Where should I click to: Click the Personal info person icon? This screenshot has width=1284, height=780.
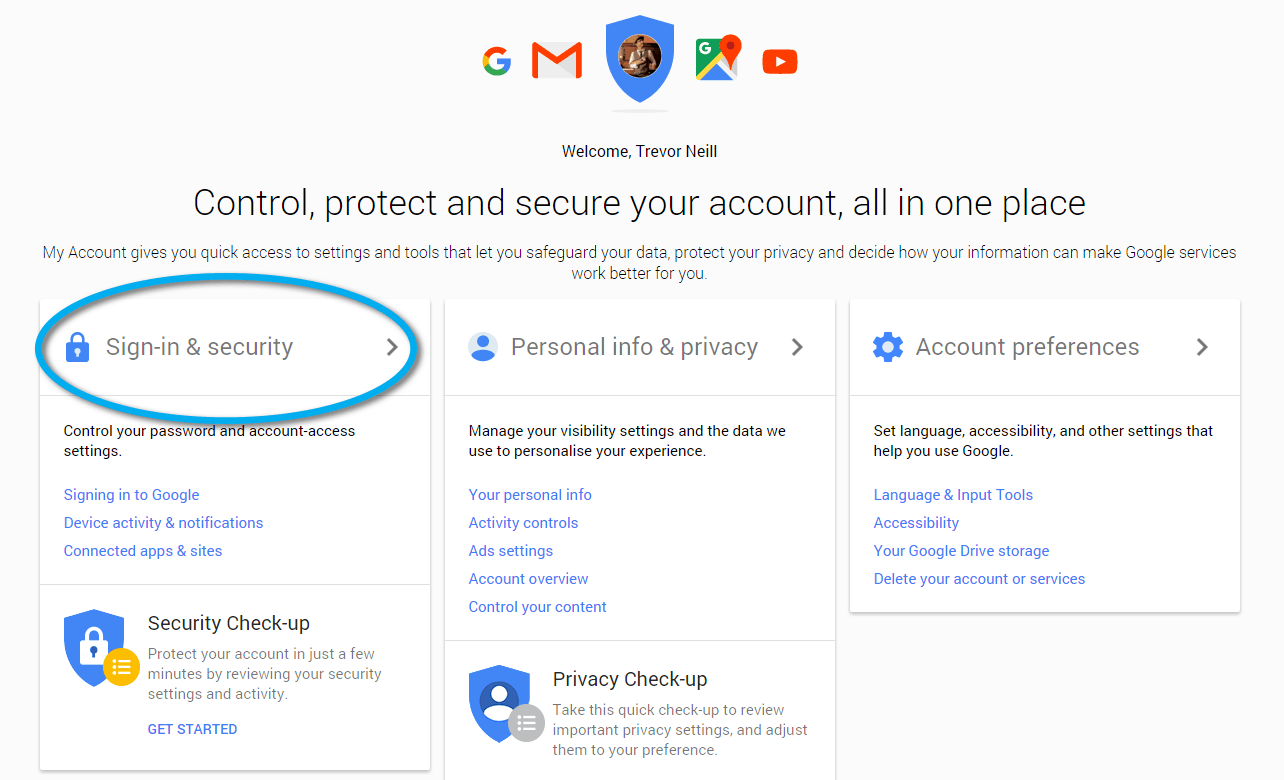483,347
